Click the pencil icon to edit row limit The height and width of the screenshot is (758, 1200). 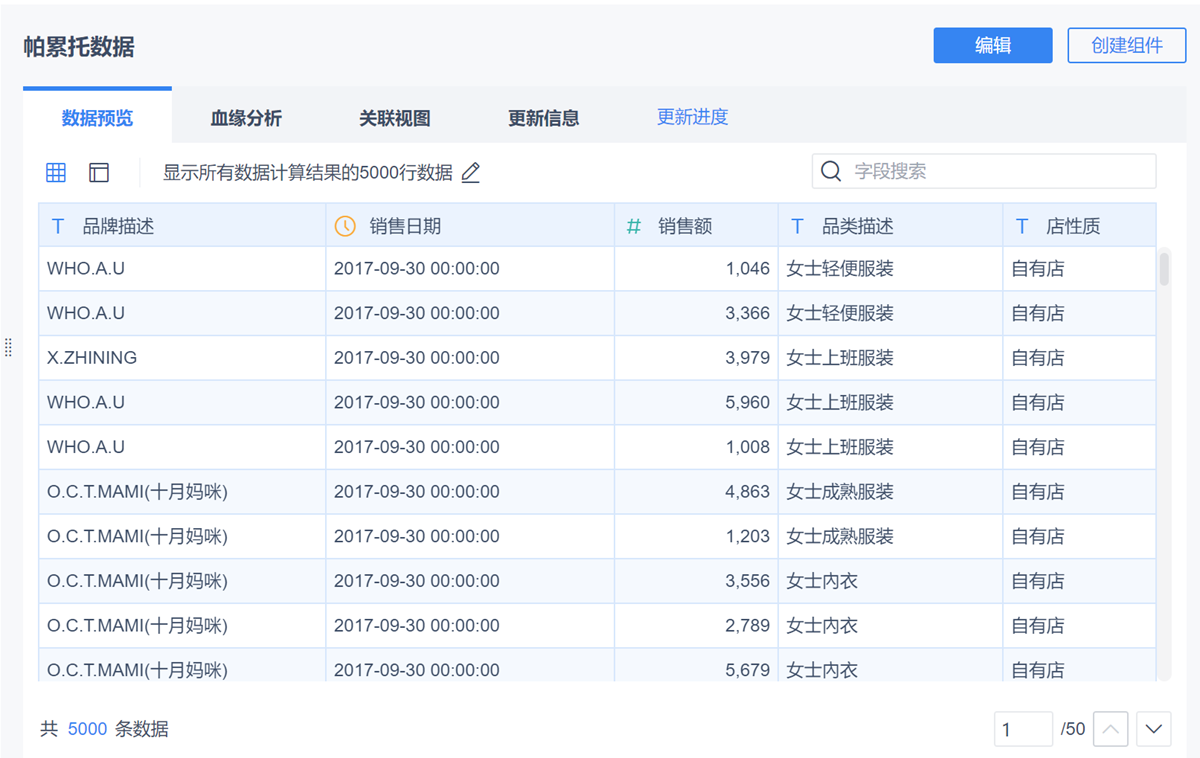coord(471,172)
